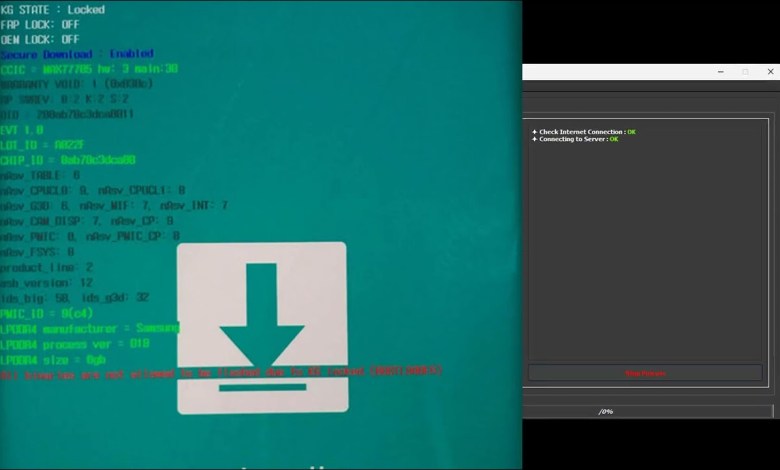Click the large download arrow icon
780x470 pixels.
262,327
